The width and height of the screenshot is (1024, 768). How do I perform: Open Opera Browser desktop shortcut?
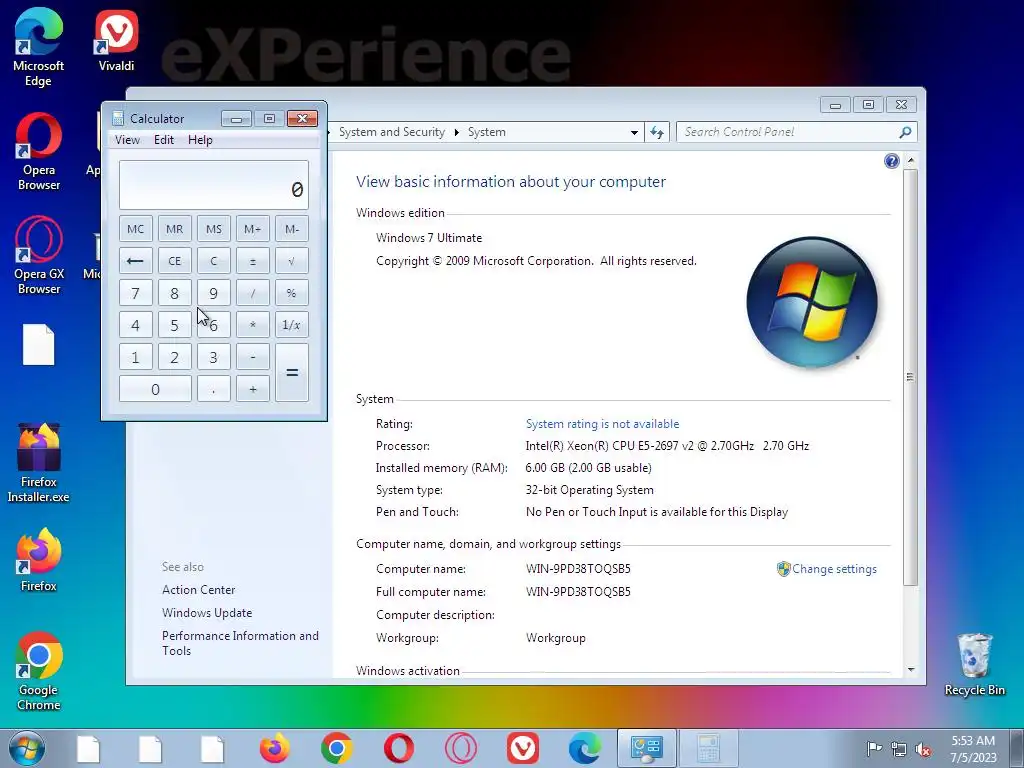pyautogui.click(x=39, y=152)
